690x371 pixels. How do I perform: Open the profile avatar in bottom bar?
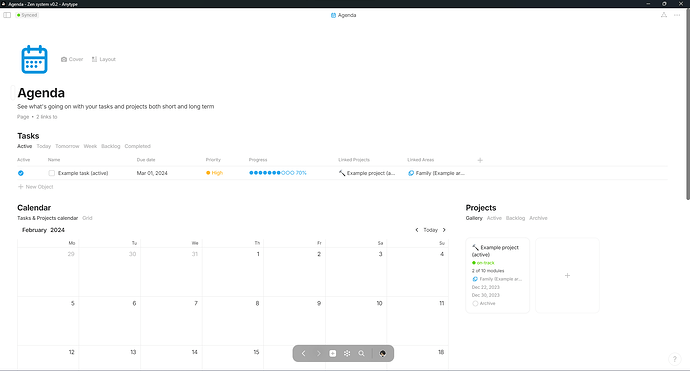click(x=382, y=353)
